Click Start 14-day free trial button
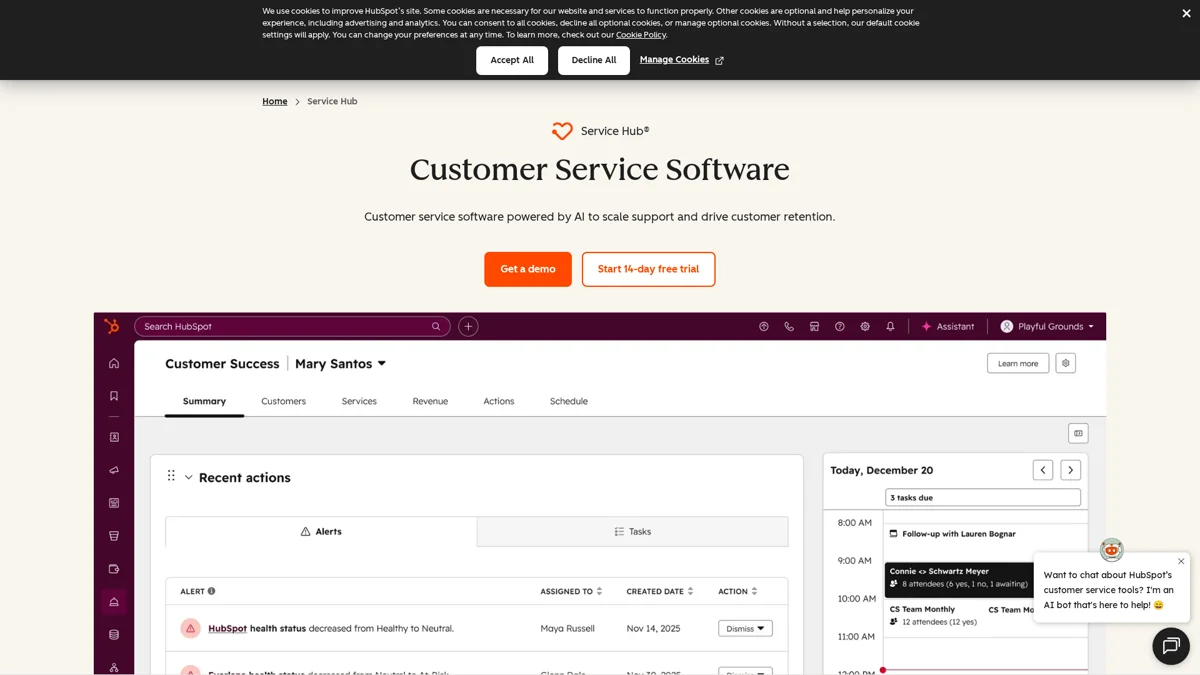This screenshot has width=1200, height=675. click(648, 269)
